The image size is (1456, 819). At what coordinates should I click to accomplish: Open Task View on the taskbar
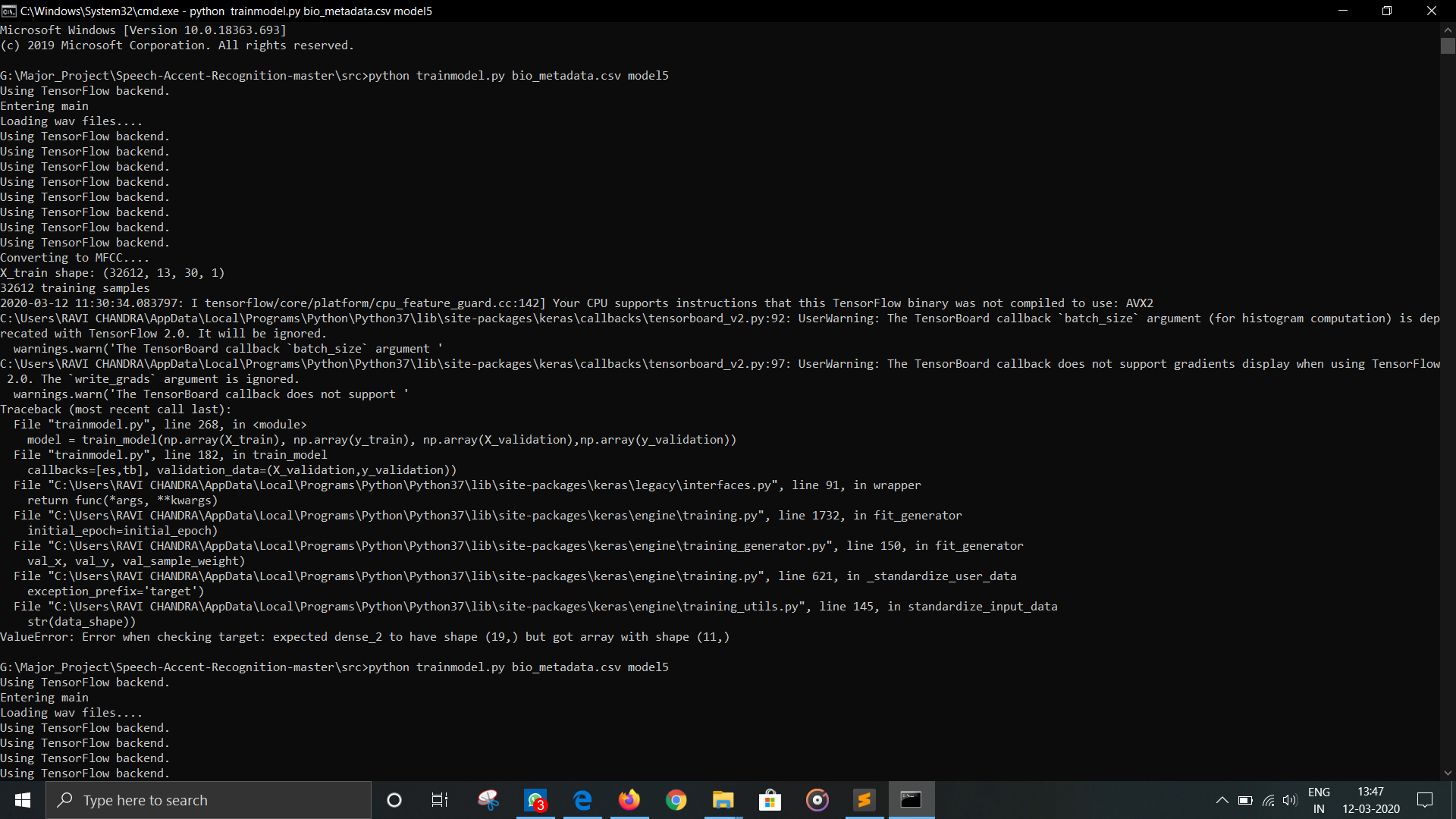(440, 800)
